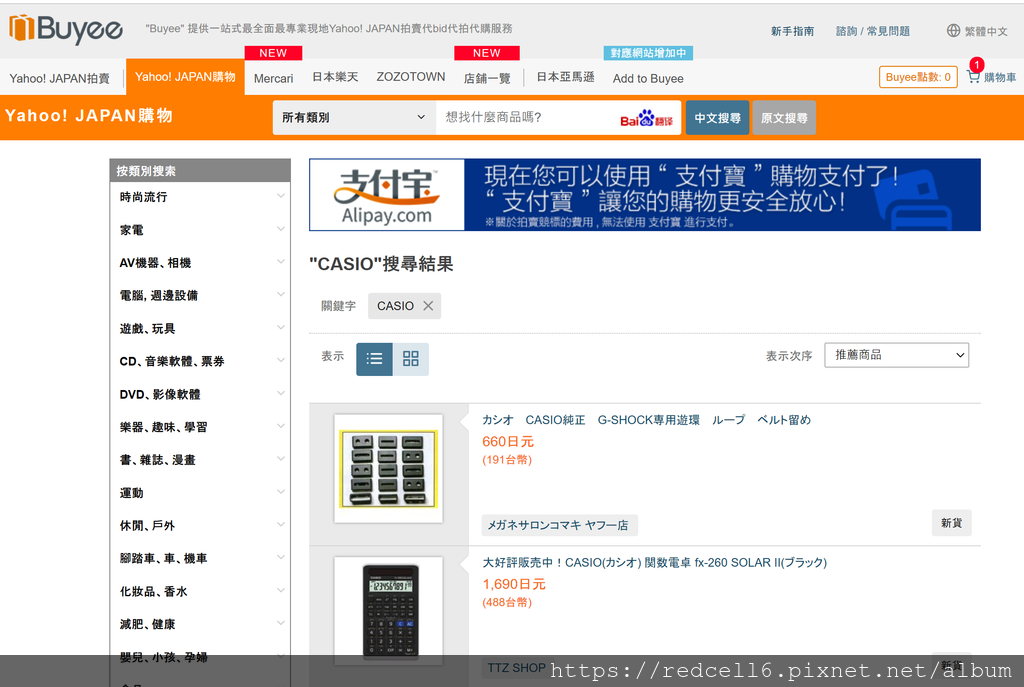Image resolution: width=1024 pixels, height=687 pixels.
Task: Remove the CASIO keyword tag
Action: pyautogui.click(x=428, y=306)
